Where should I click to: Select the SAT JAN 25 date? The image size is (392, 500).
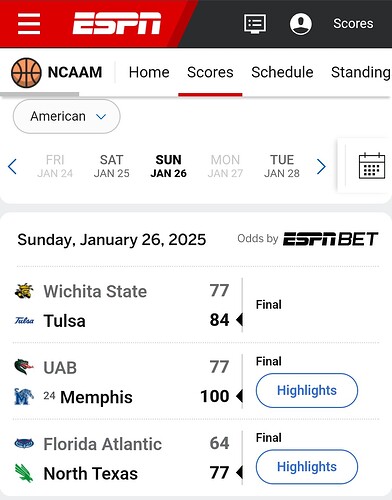click(x=112, y=166)
